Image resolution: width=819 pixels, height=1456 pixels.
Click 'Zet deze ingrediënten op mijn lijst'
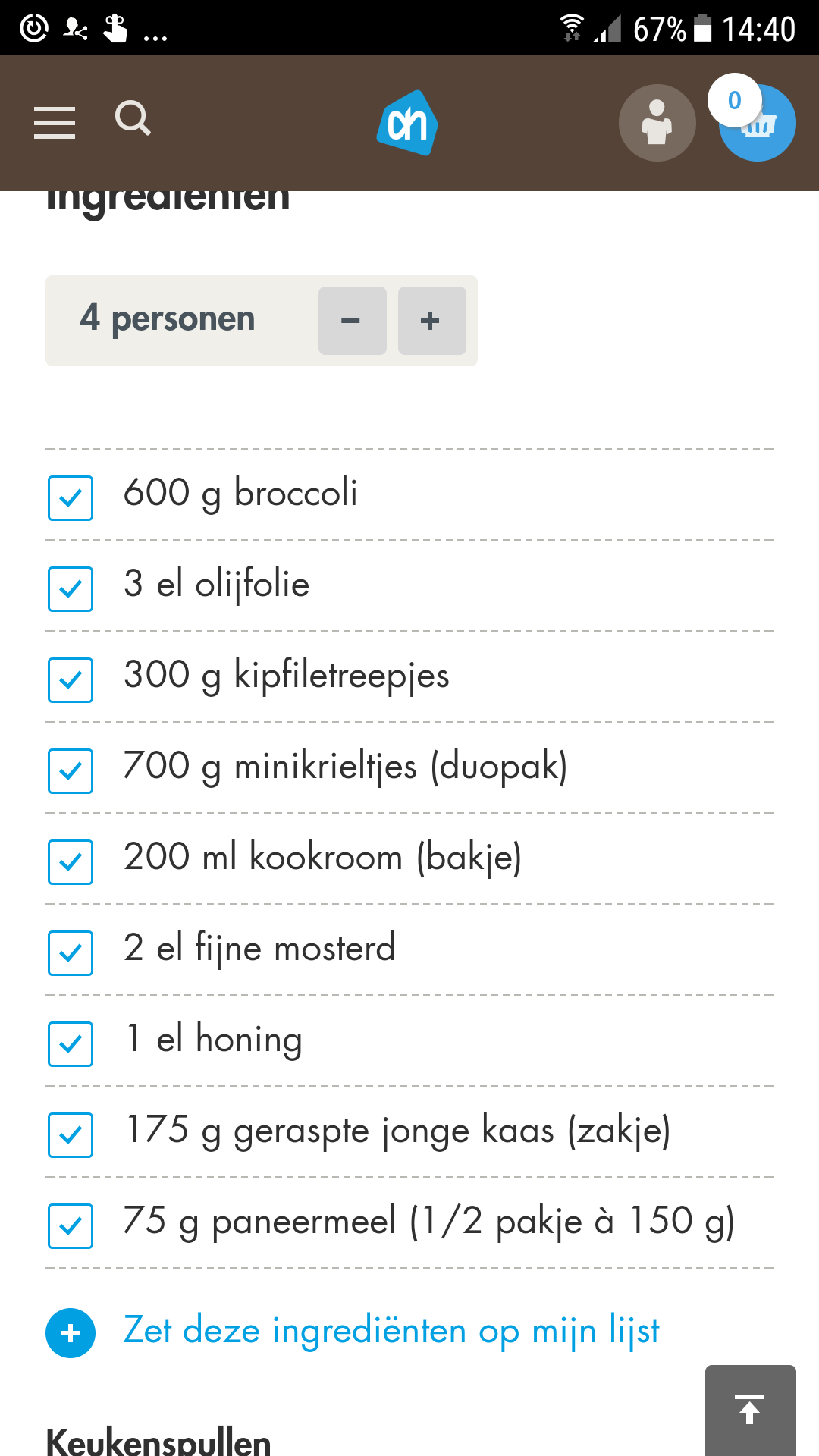391,1332
